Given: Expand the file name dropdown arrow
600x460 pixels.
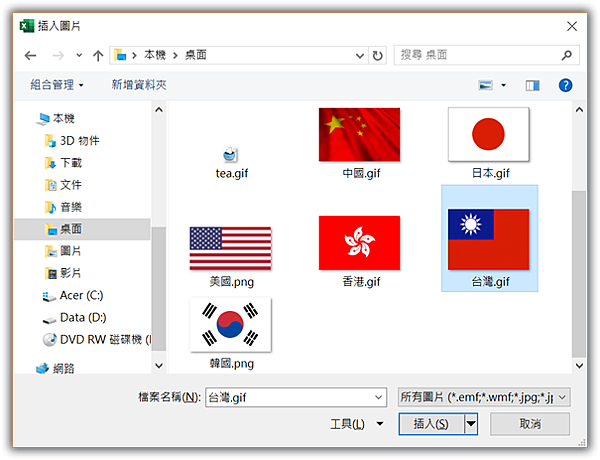Looking at the screenshot, I should pos(378,398).
